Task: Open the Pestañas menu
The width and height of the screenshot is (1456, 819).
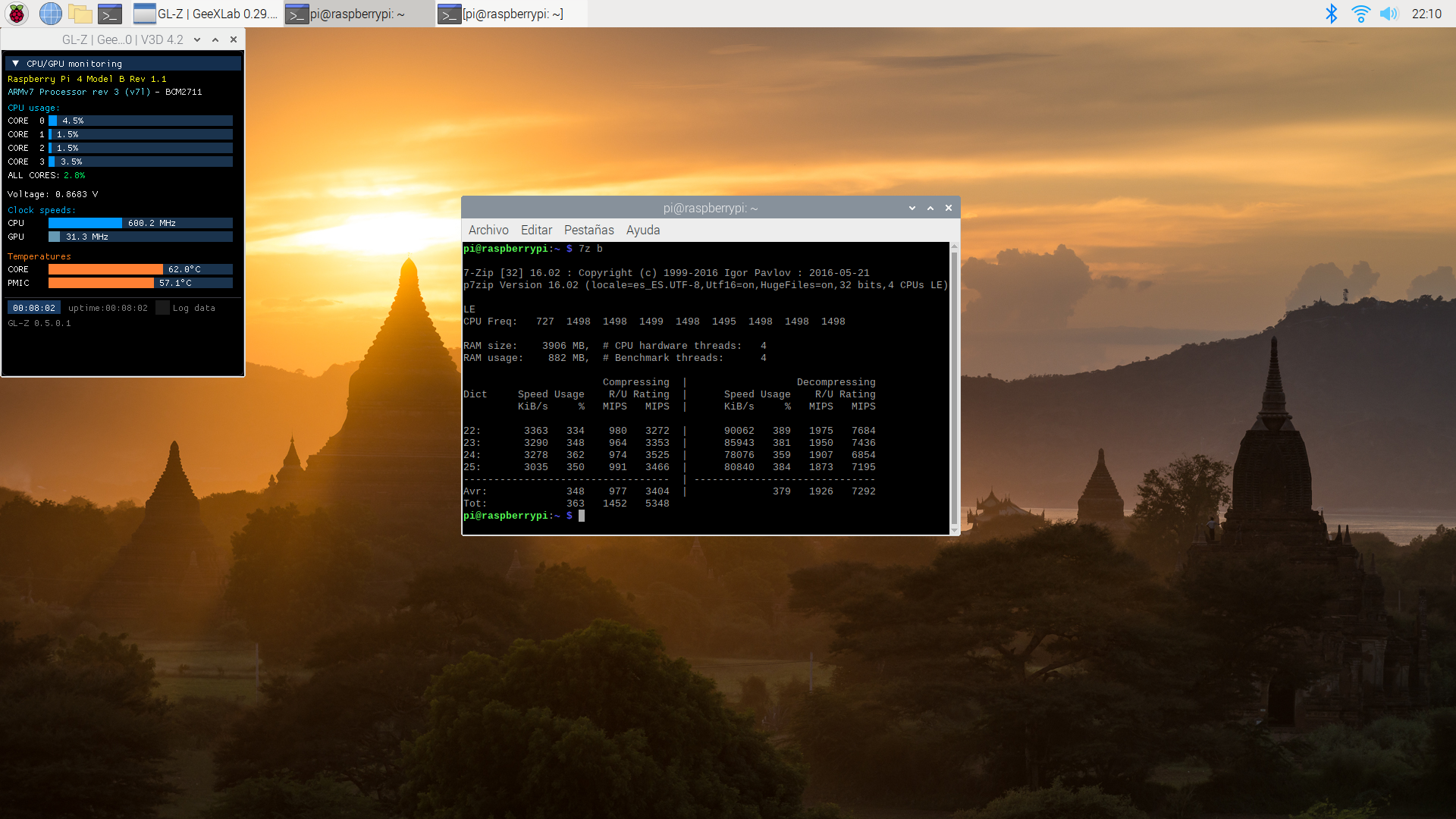Action: tap(588, 230)
